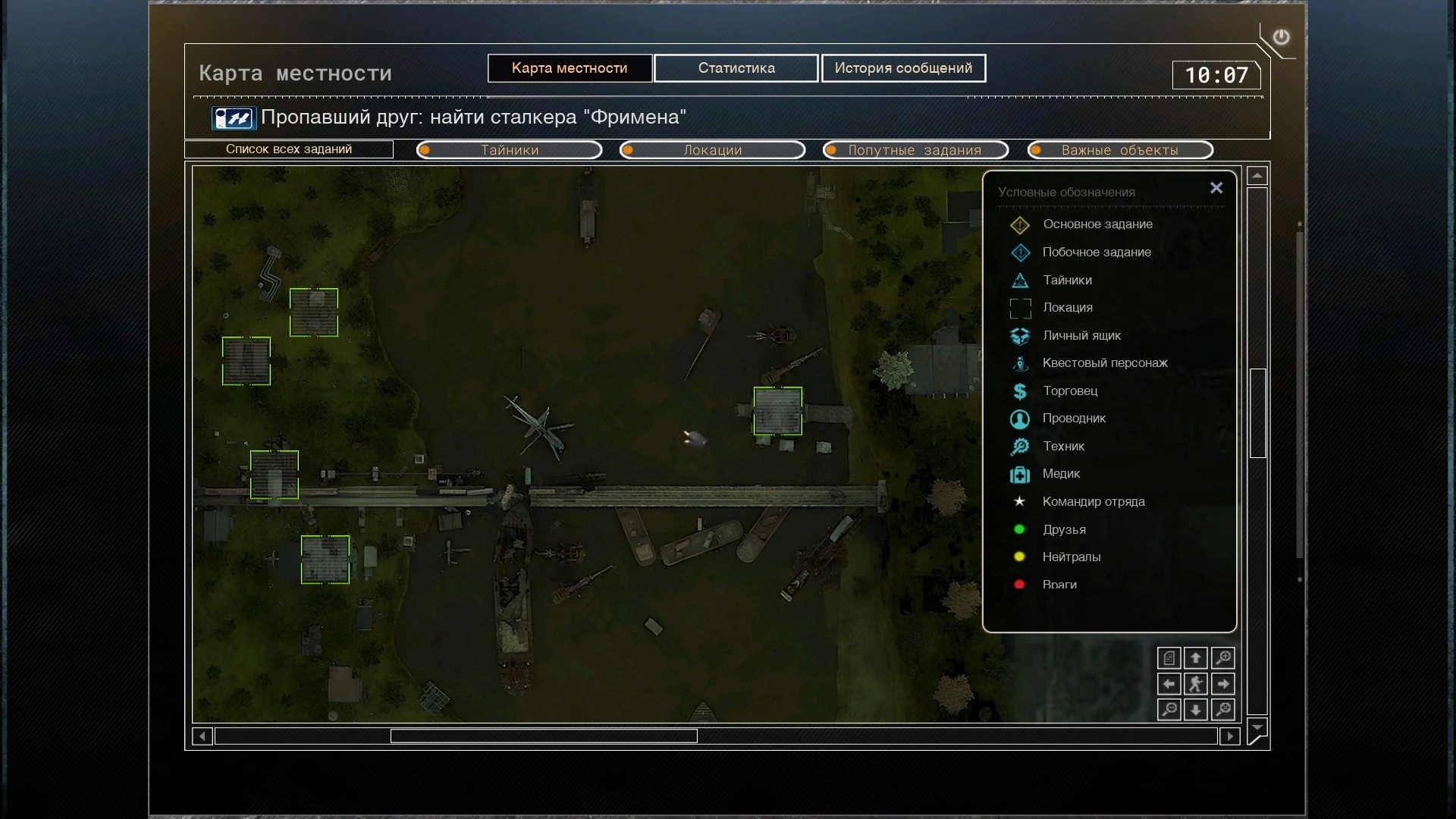Viewport: 1456px width, 819px height.
Task: Zoom out with the minus magnifier icon
Action: click(x=1169, y=710)
